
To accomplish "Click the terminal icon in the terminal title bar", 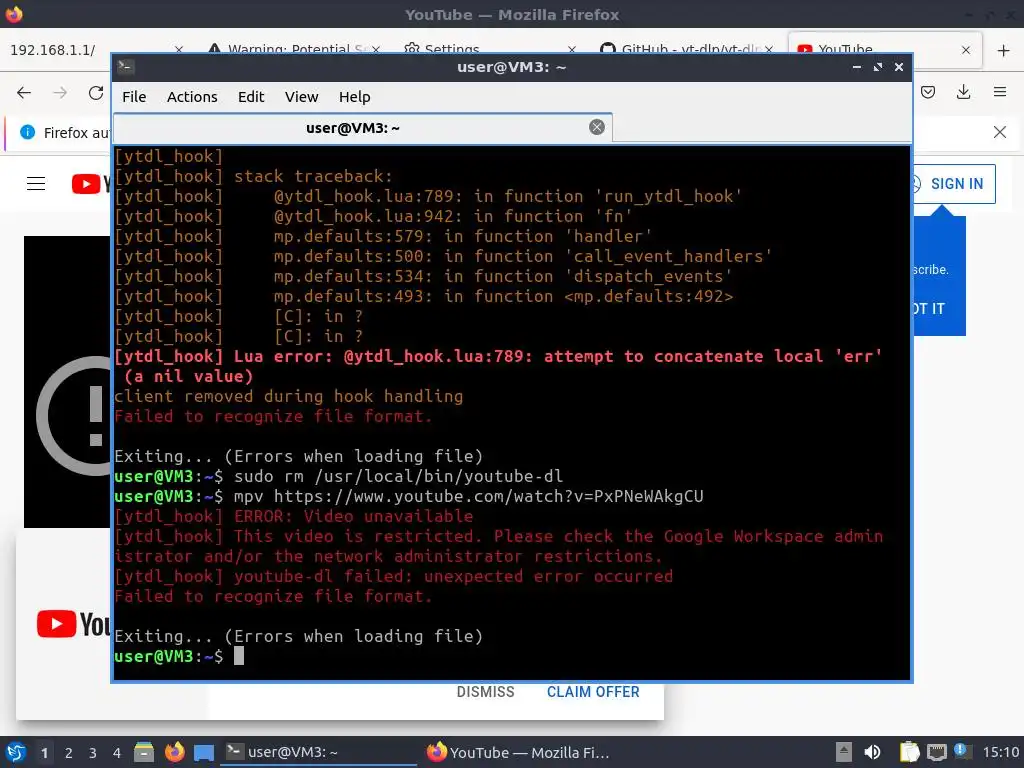I will tap(125, 67).
